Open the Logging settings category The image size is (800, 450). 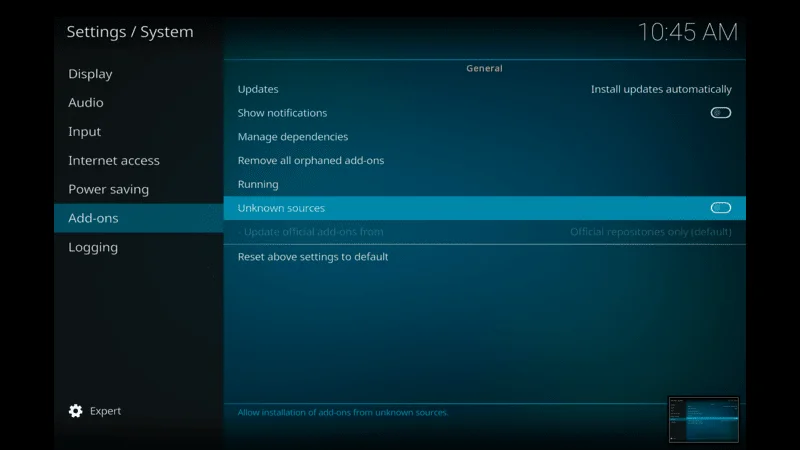point(138,247)
